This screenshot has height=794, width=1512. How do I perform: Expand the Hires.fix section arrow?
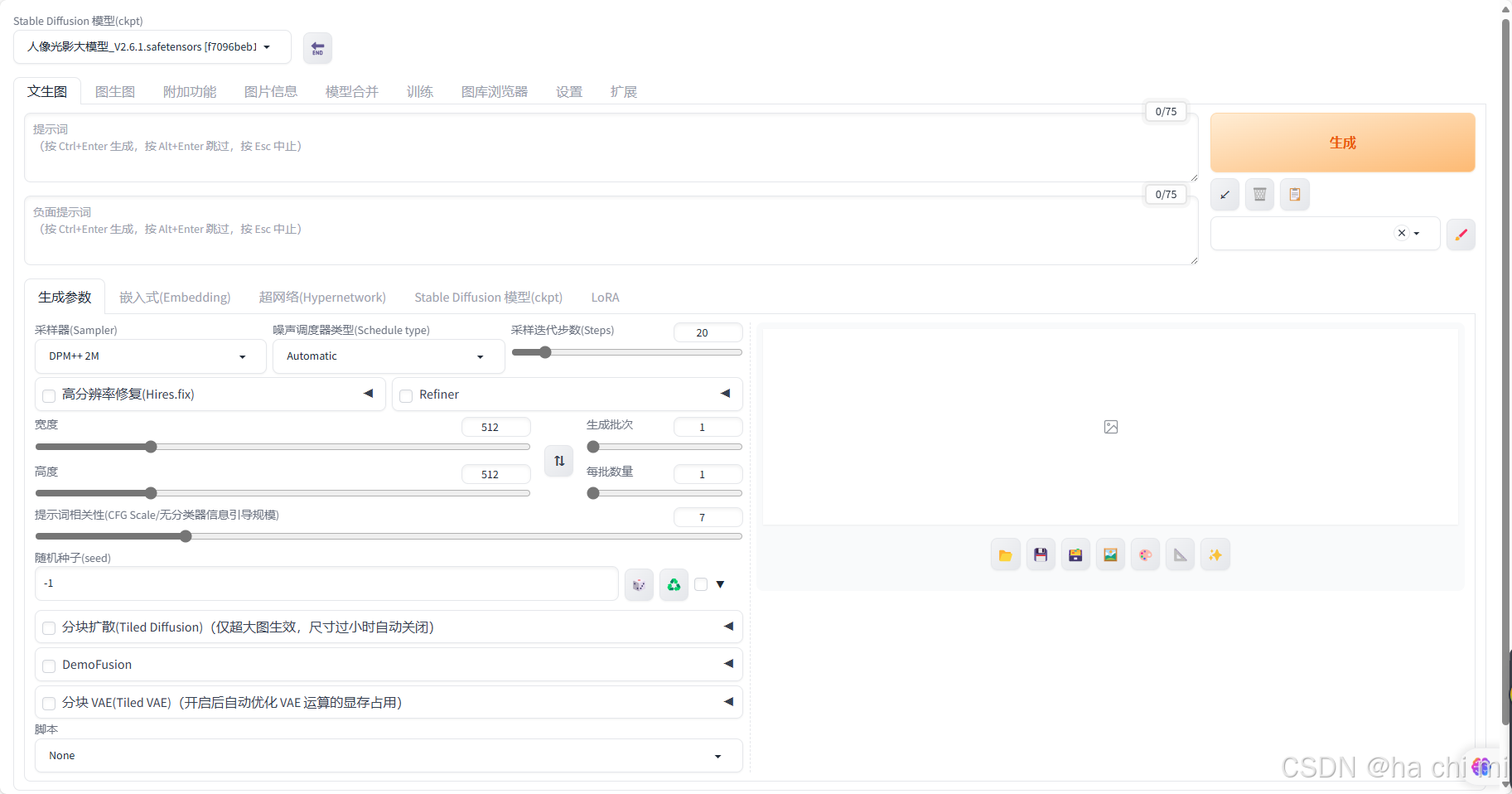(x=369, y=394)
